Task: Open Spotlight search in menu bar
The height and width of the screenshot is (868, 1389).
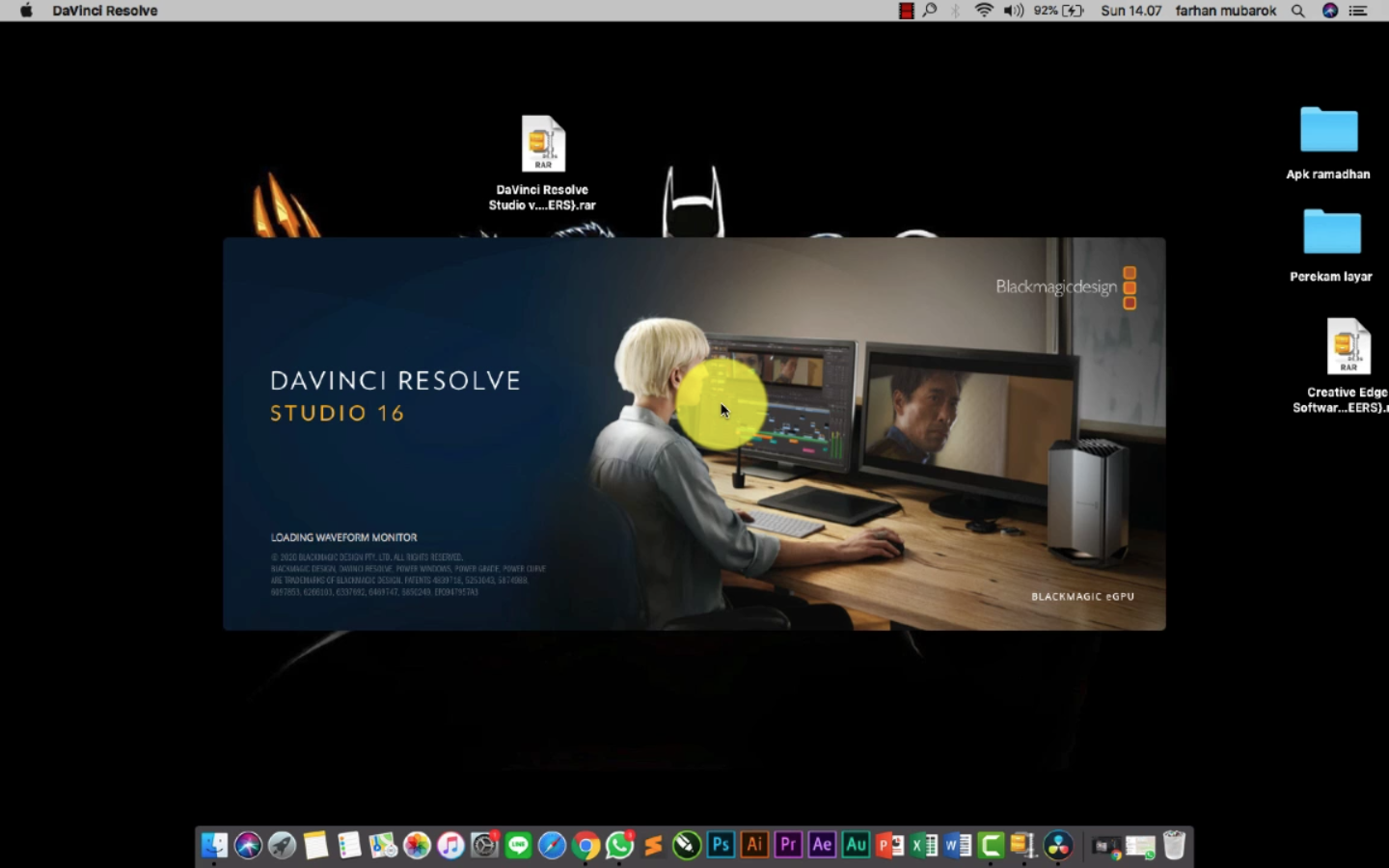Action: tap(1298, 11)
